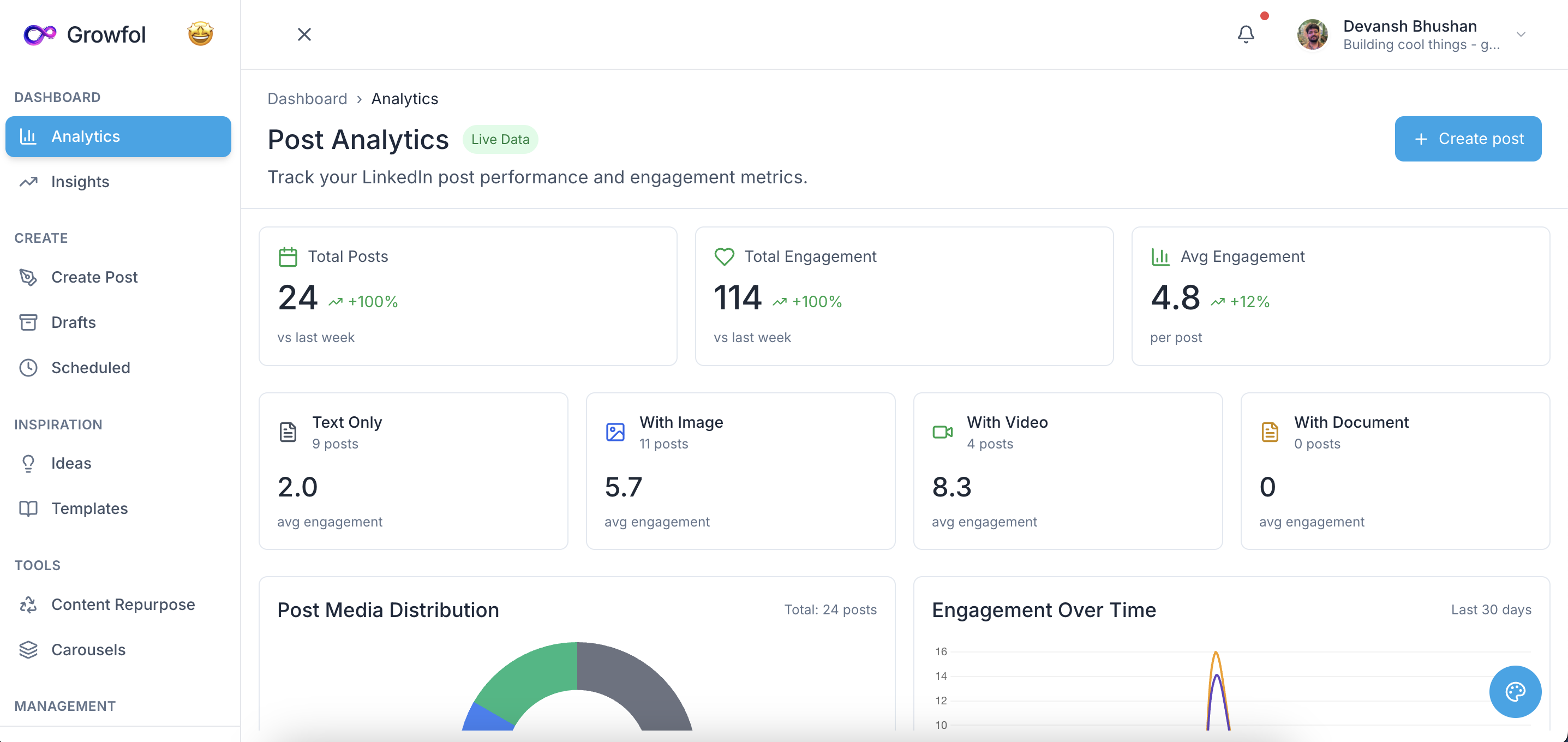Click the Total Posts calendar icon
The image size is (1568, 742).
[x=288, y=257]
